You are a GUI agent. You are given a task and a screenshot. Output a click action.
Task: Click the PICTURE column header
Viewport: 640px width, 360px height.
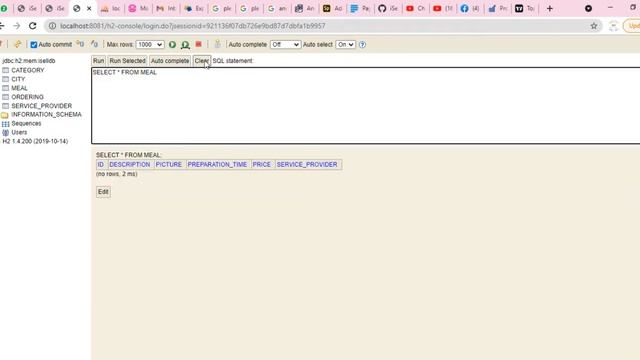pyautogui.click(x=169, y=164)
